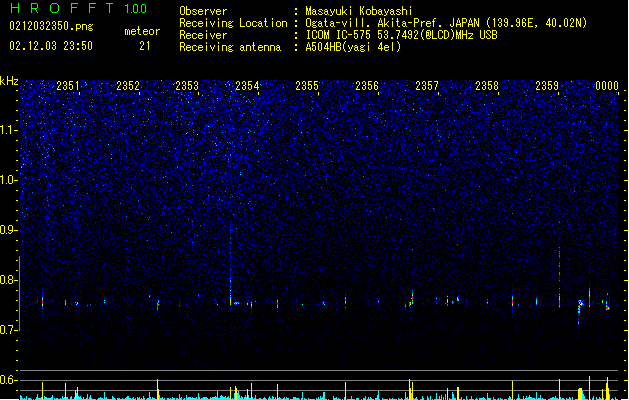Click the 0.6 kHz axis label
Image resolution: width=629 pixels, height=400 pixels.
click(8, 380)
